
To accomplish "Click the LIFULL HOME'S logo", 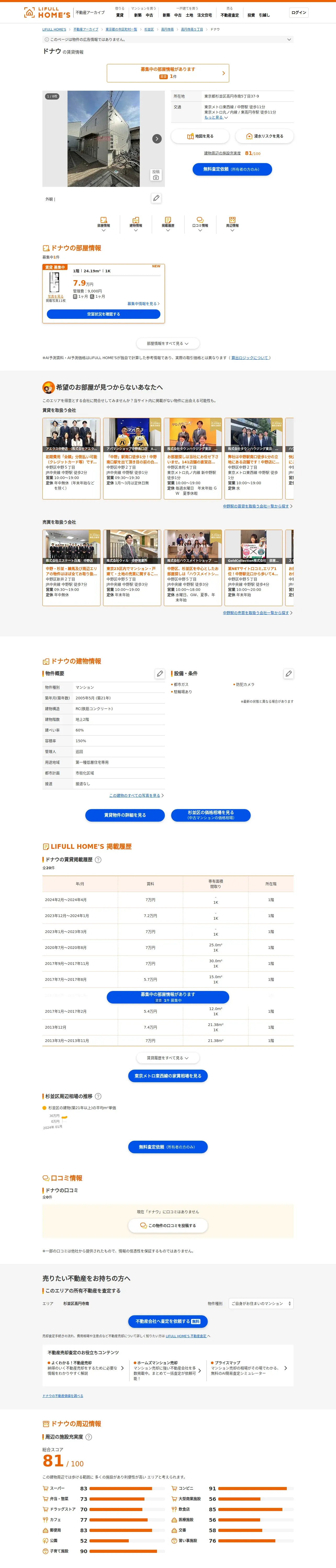I will tap(47, 12).
